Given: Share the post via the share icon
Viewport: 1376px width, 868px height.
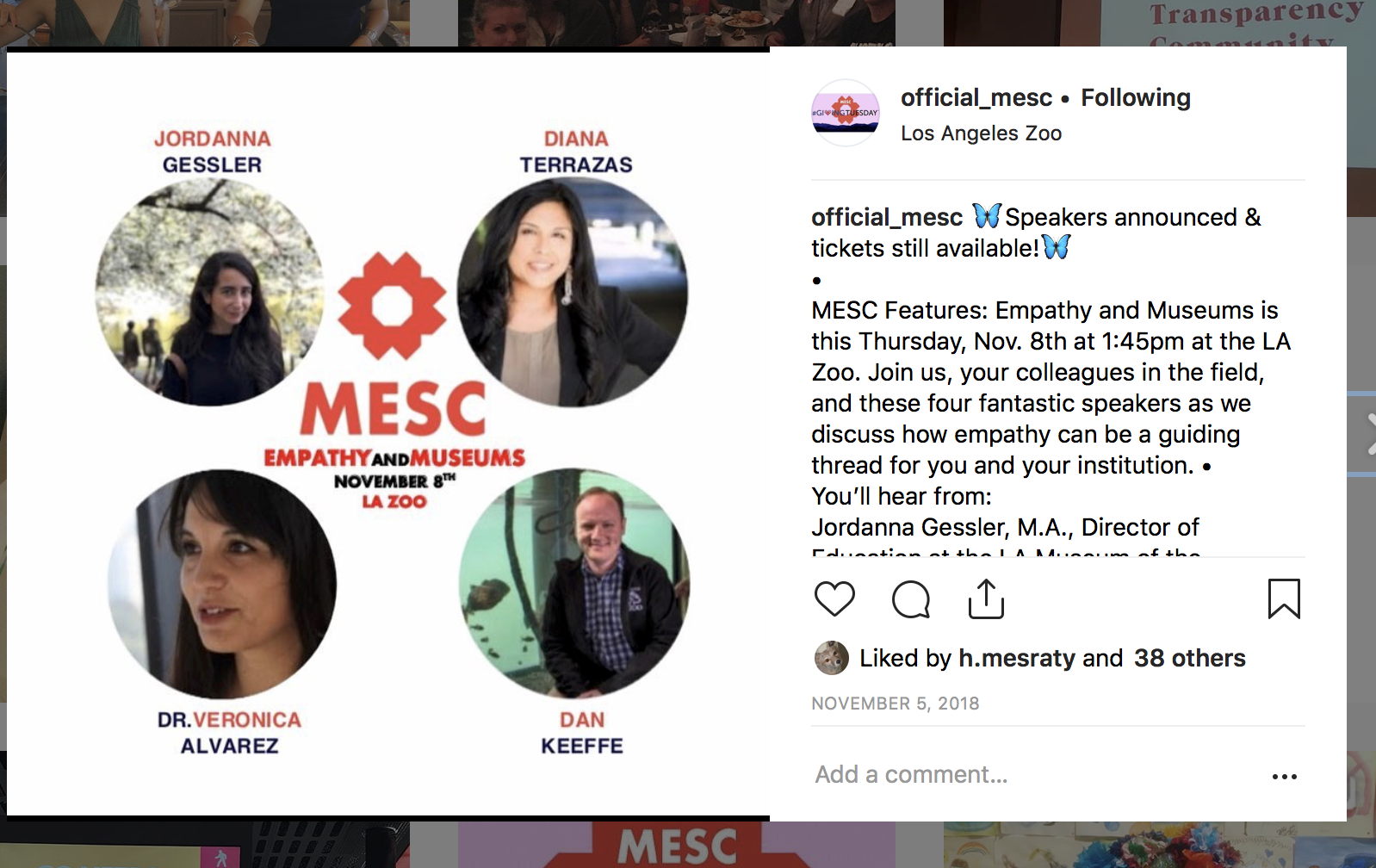Looking at the screenshot, I should coord(986,598).
